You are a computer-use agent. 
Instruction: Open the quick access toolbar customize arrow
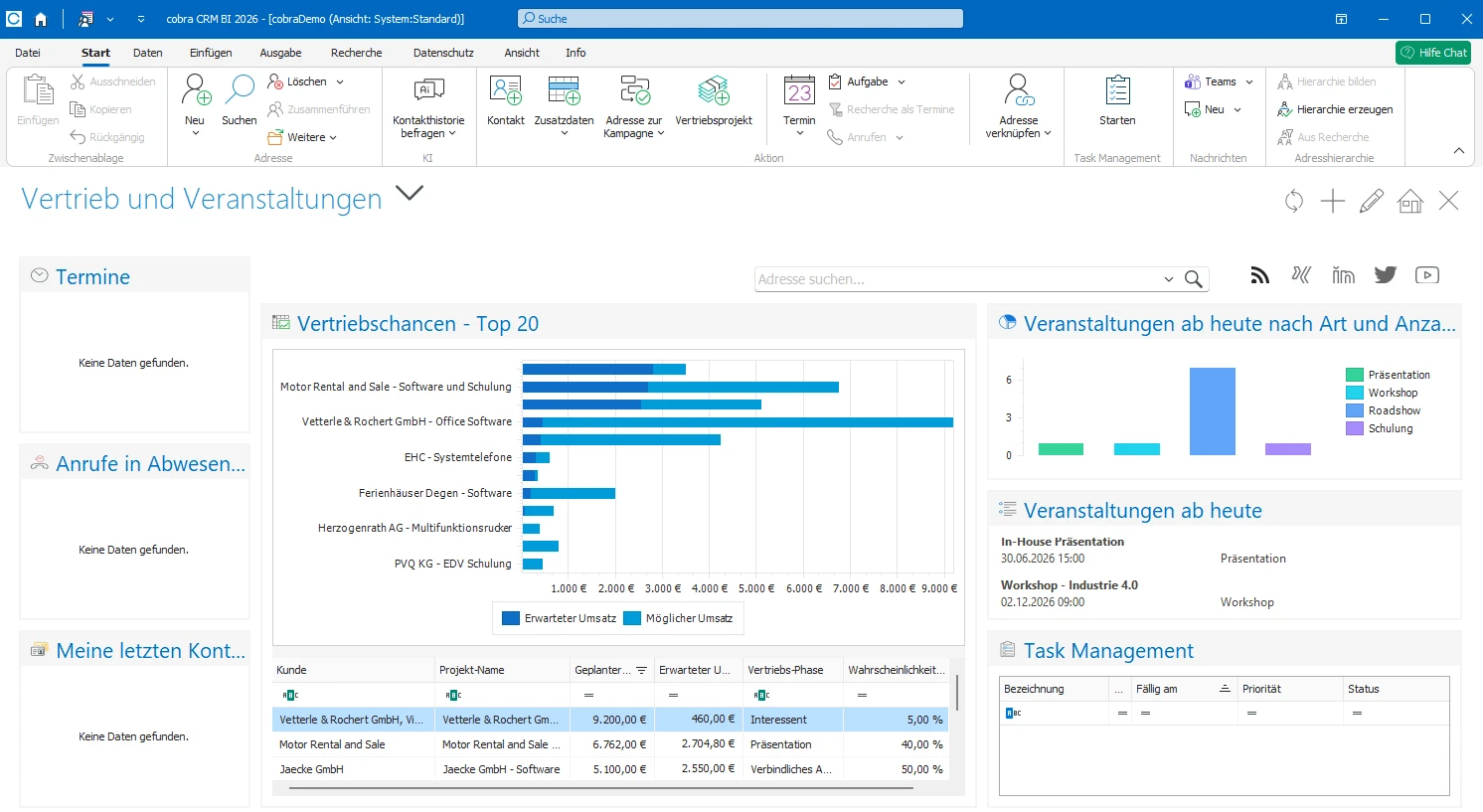click(141, 19)
